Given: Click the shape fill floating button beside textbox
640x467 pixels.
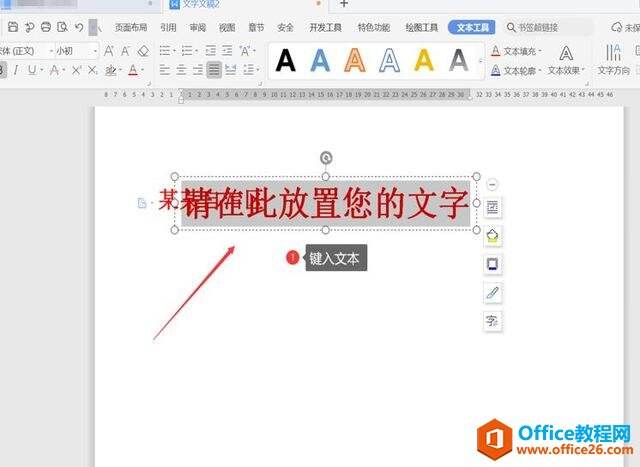Looking at the screenshot, I should [x=493, y=236].
